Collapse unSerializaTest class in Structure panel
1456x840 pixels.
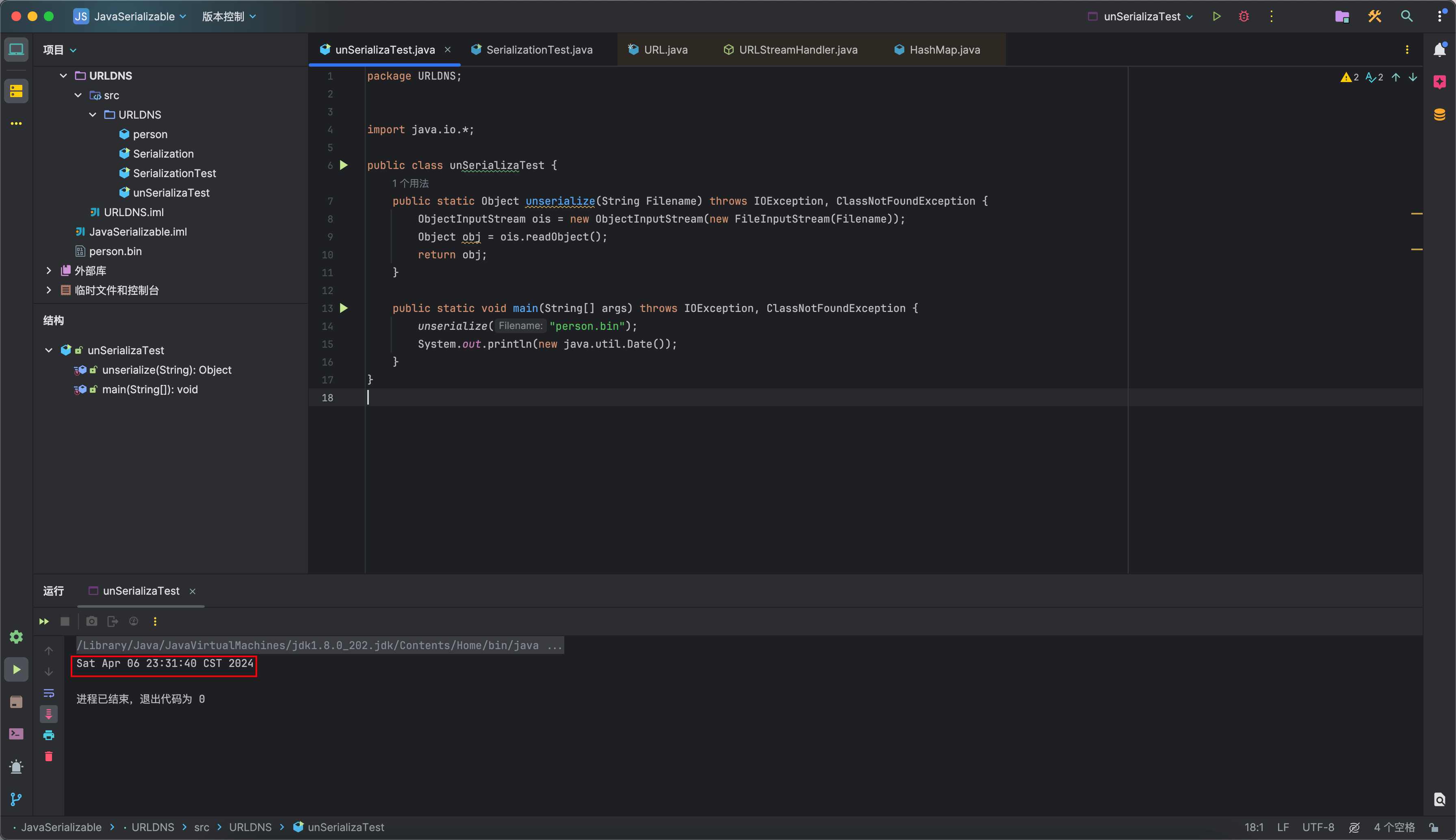49,350
